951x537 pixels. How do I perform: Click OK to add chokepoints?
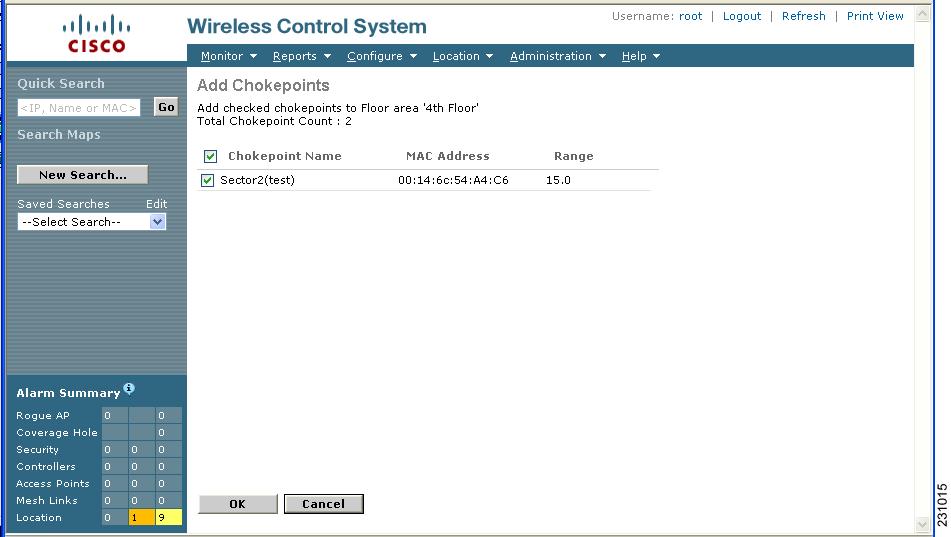(238, 504)
